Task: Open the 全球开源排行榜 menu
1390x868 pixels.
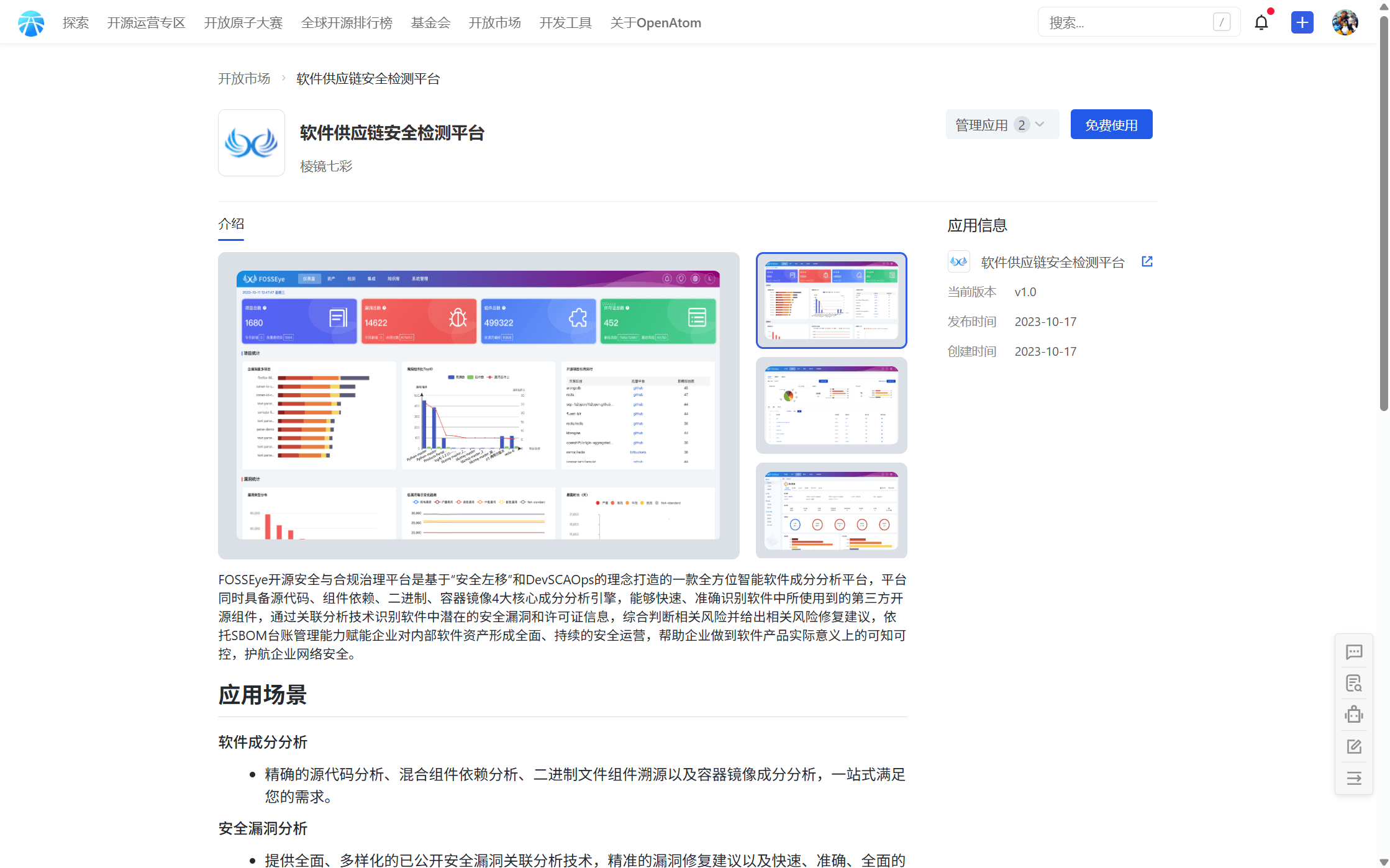Action: coord(347,23)
